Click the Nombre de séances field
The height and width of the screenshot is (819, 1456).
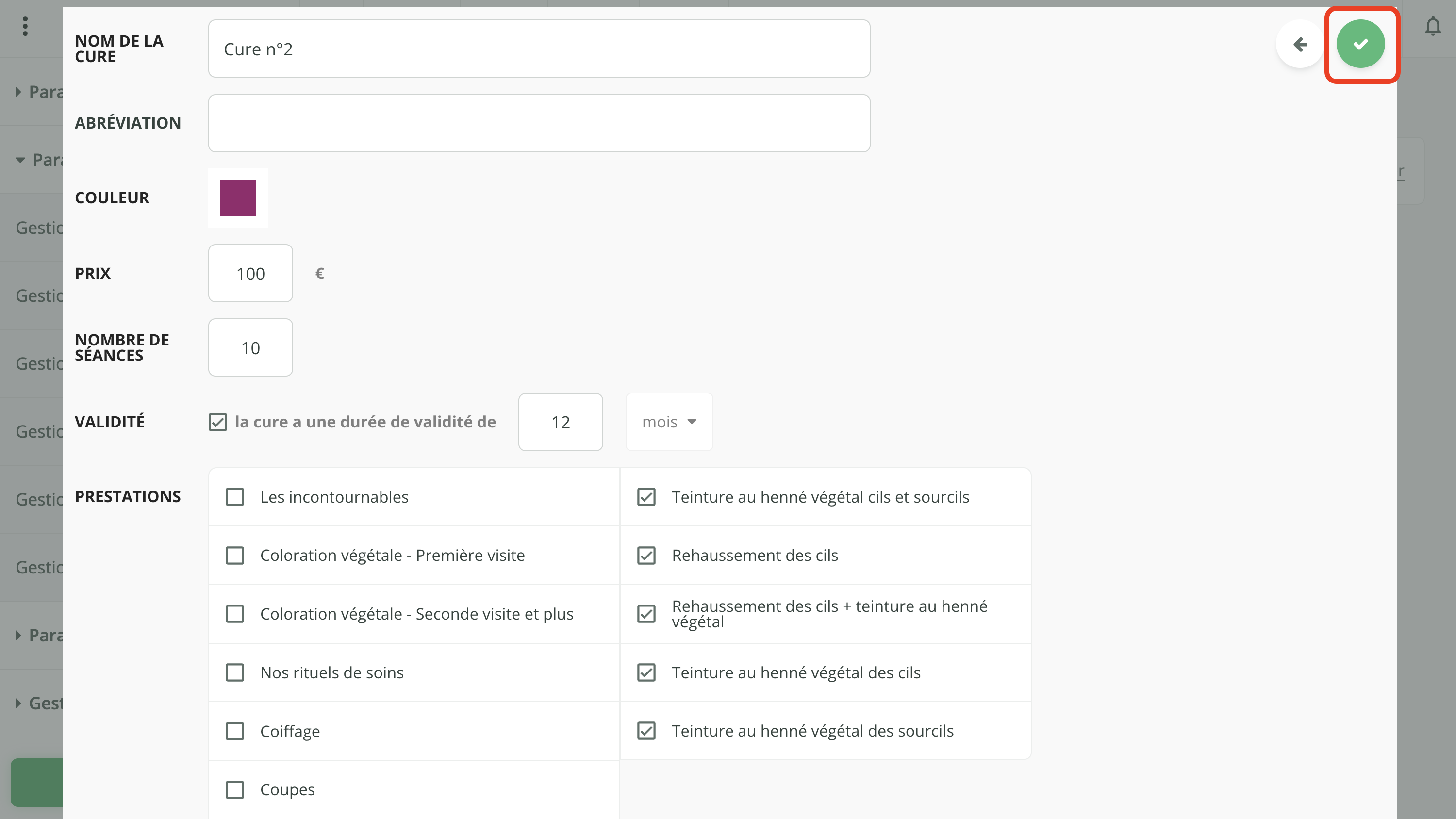pyautogui.click(x=250, y=347)
